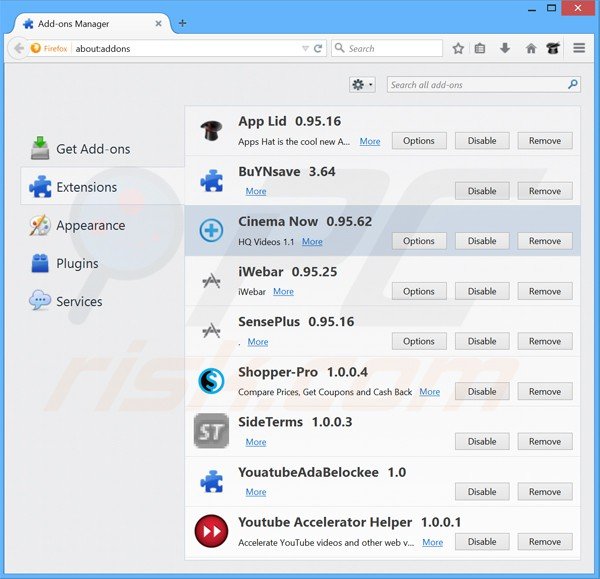
Task: Remove Youtube Accelerator Helper extension
Action: tap(545, 542)
